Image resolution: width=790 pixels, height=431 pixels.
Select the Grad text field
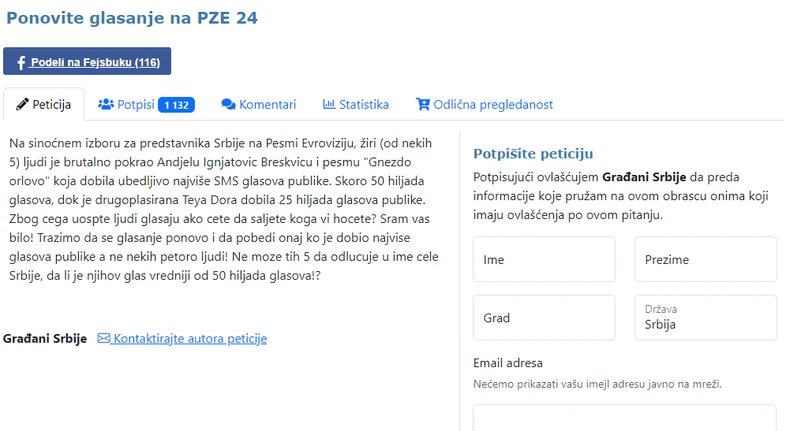point(544,318)
